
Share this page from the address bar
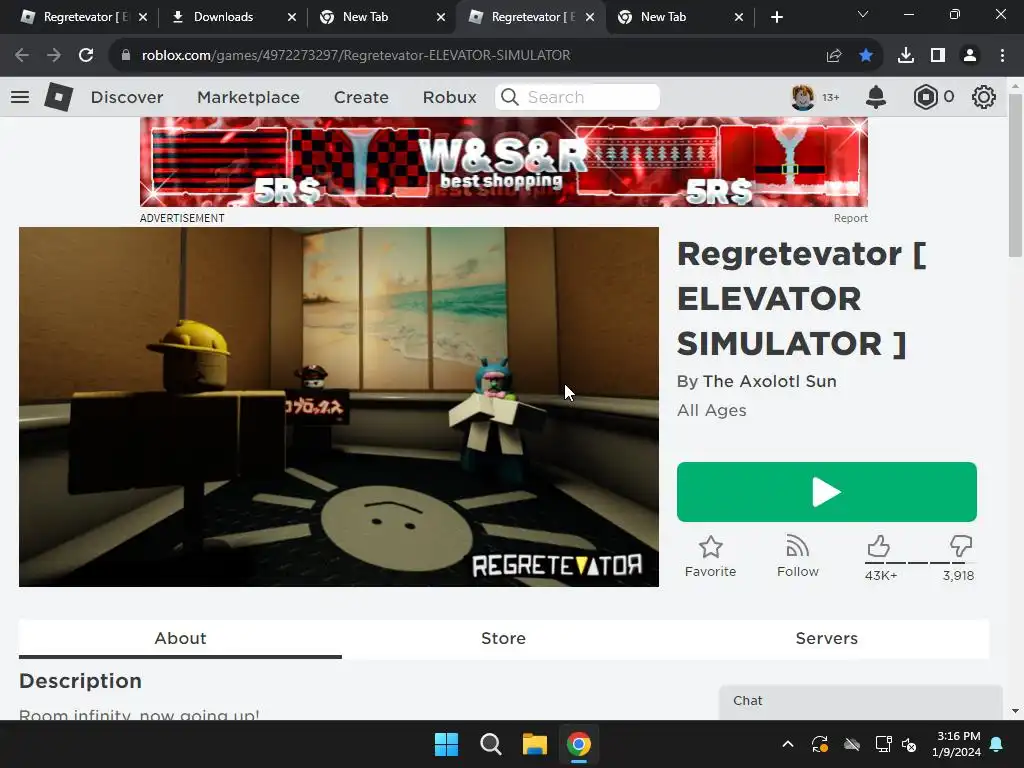[x=834, y=56]
